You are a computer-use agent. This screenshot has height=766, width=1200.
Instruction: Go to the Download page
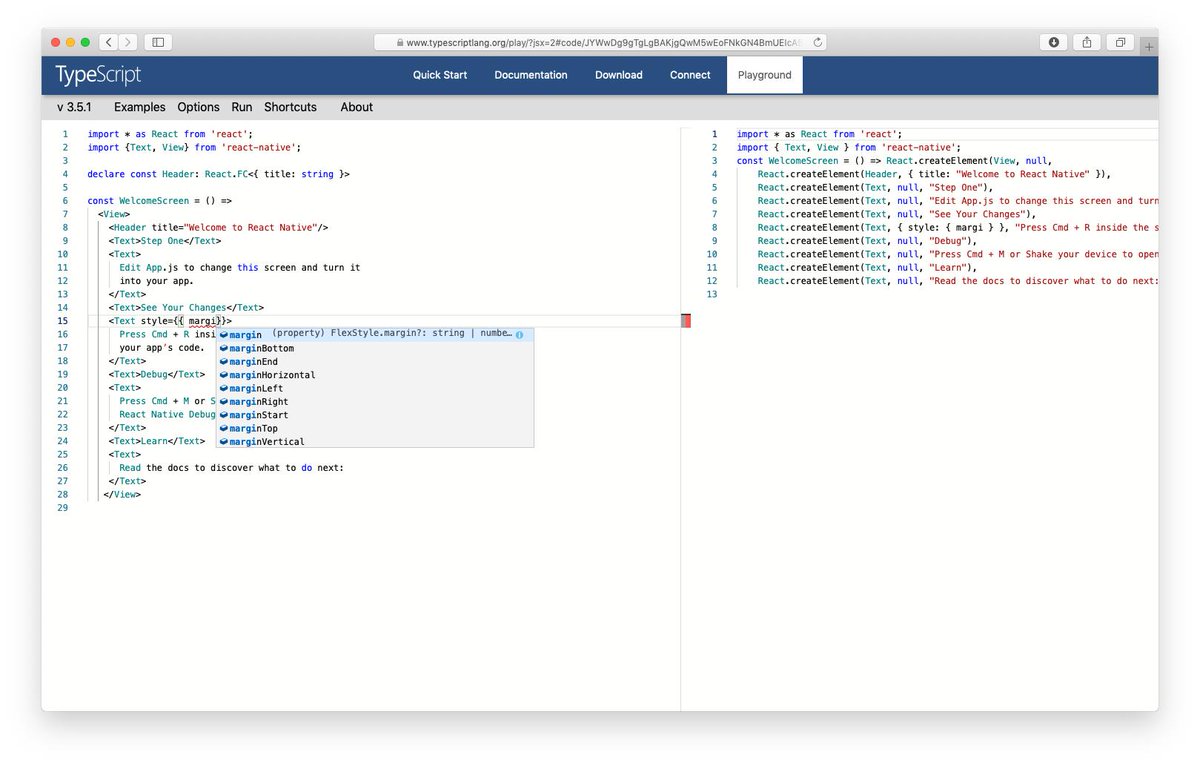(619, 75)
